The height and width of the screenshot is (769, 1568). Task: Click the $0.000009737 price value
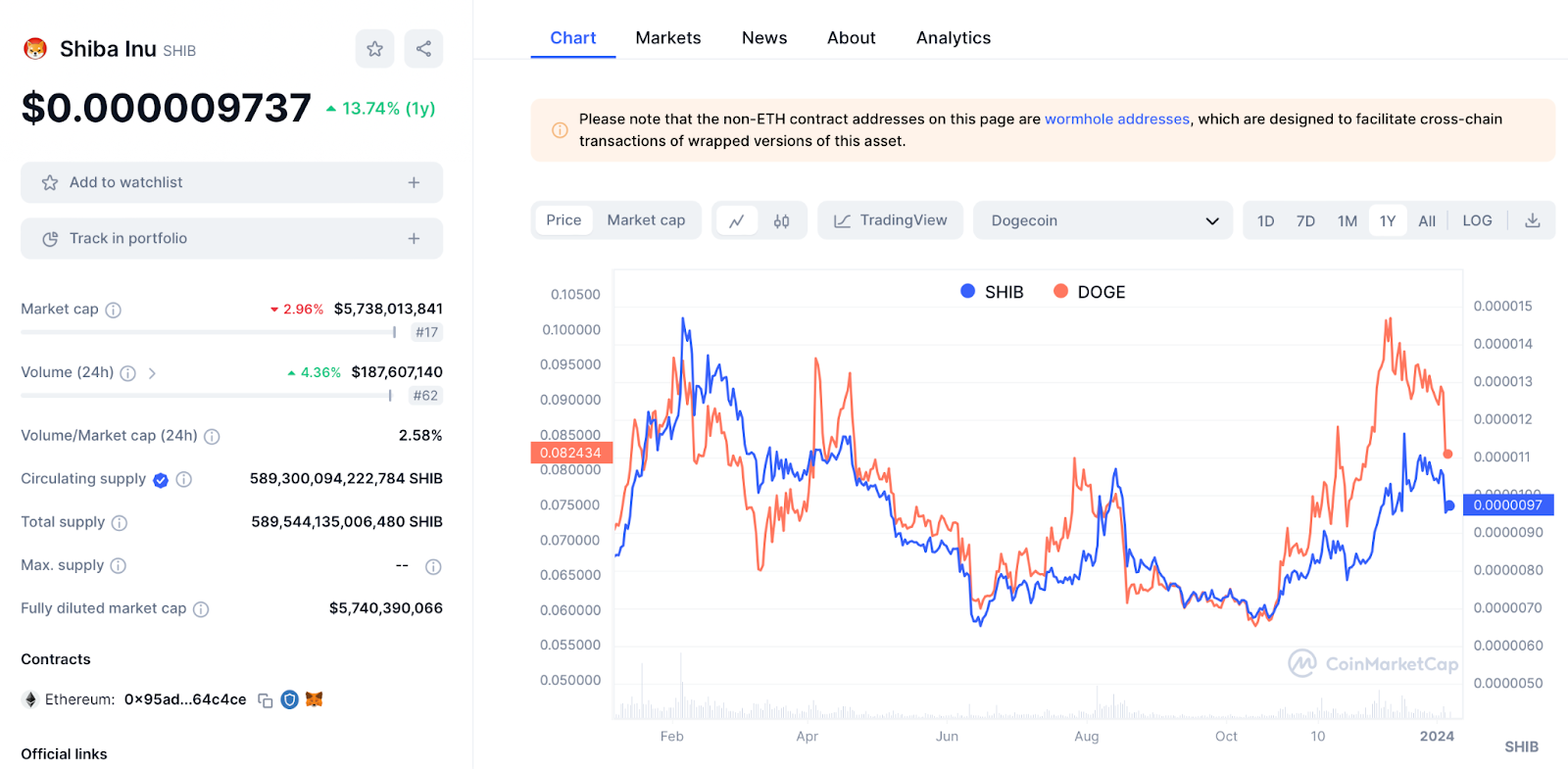pyautogui.click(x=166, y=109)
